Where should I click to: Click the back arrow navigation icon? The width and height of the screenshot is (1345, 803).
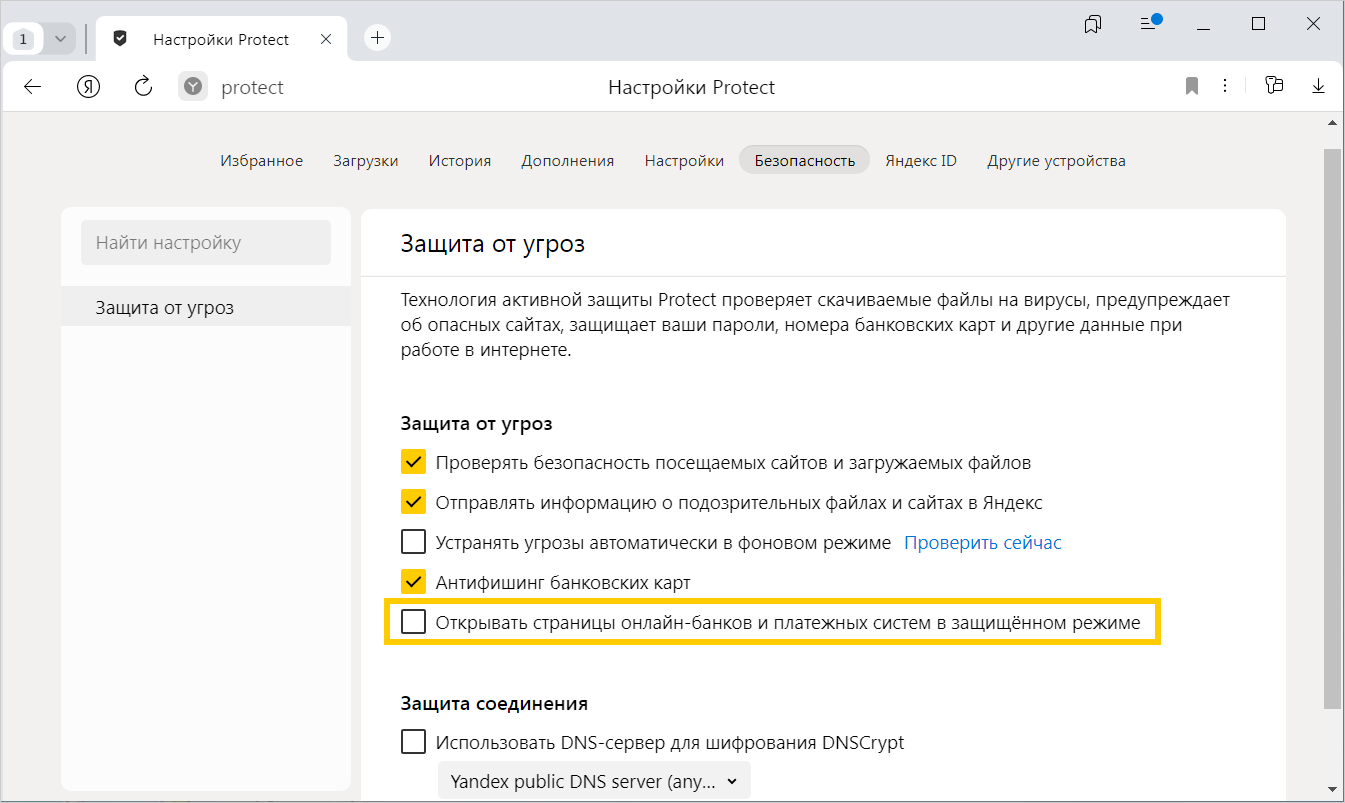pos(33,87)
